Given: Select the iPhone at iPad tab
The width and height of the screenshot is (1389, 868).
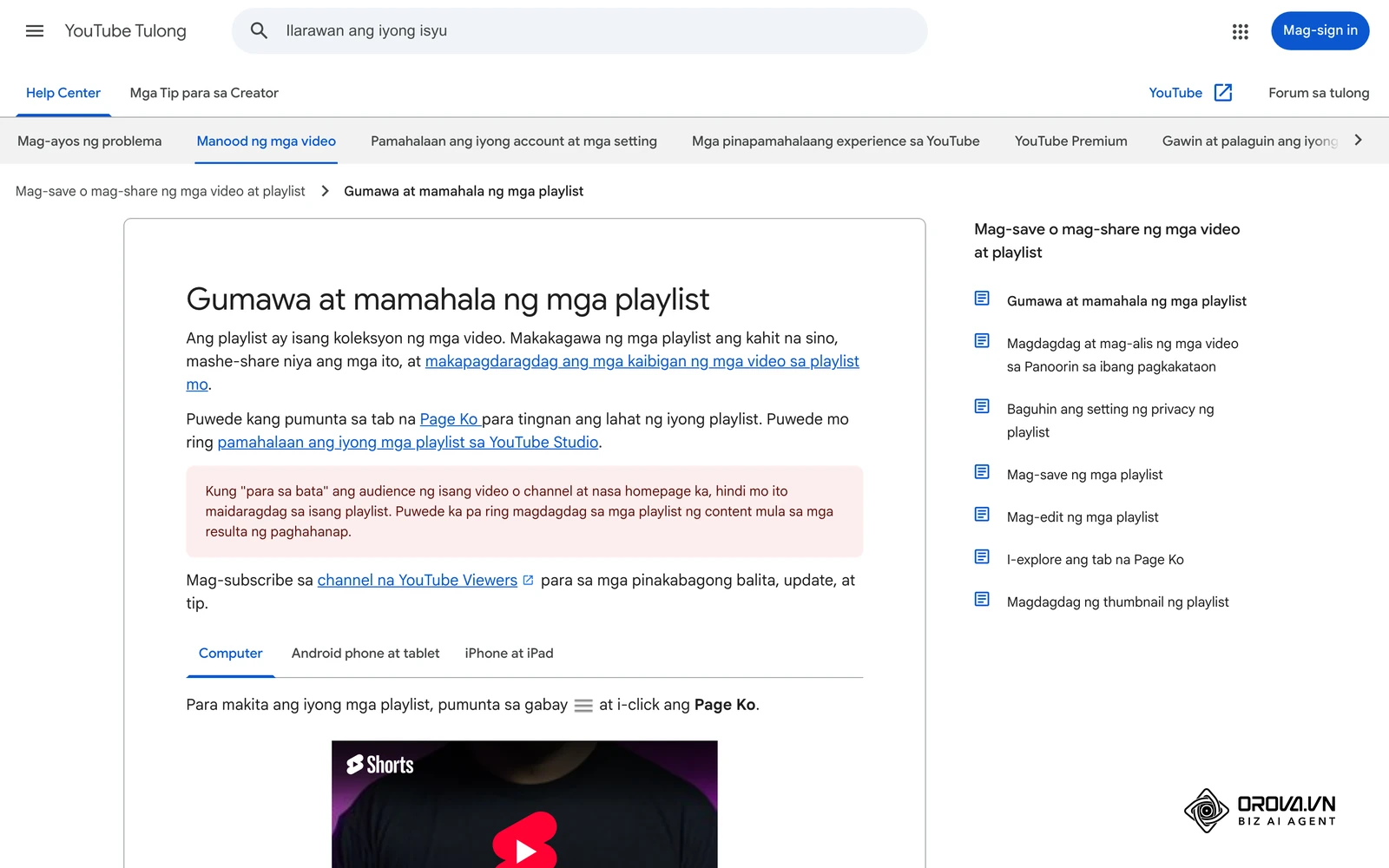Looking at the screenshot, I should pyautogui.click(x=509, y=654).
